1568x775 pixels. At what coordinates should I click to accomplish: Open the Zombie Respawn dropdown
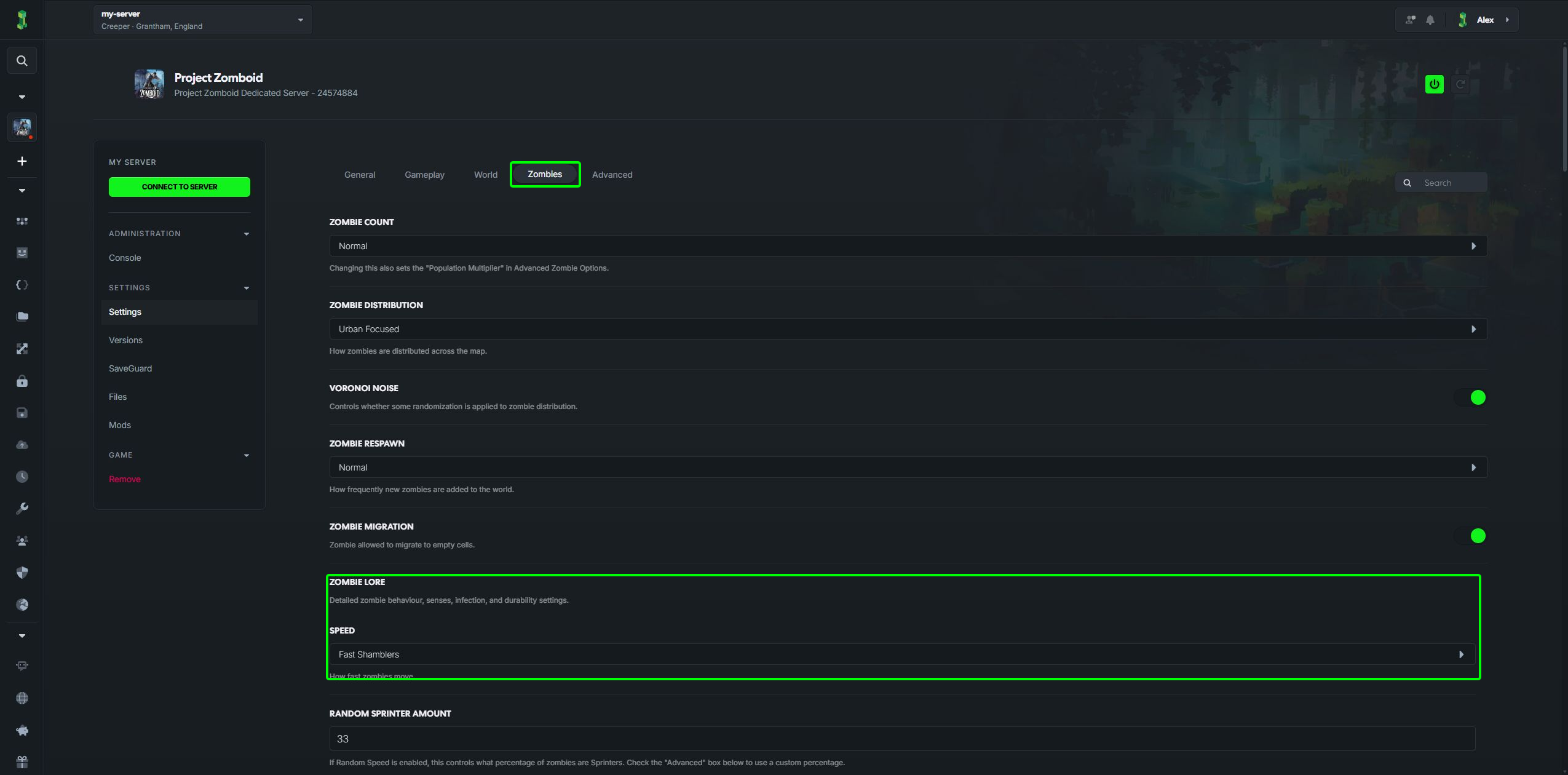click(x=908, y=467)
